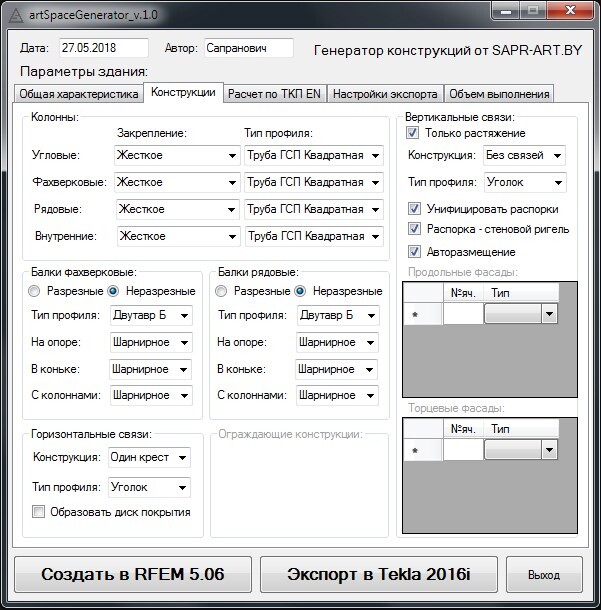The image size is (601, 610).
Task: Toggle 'Авторазмещение' checkbox
Action: pyautogui.click(x=413, y=252)
